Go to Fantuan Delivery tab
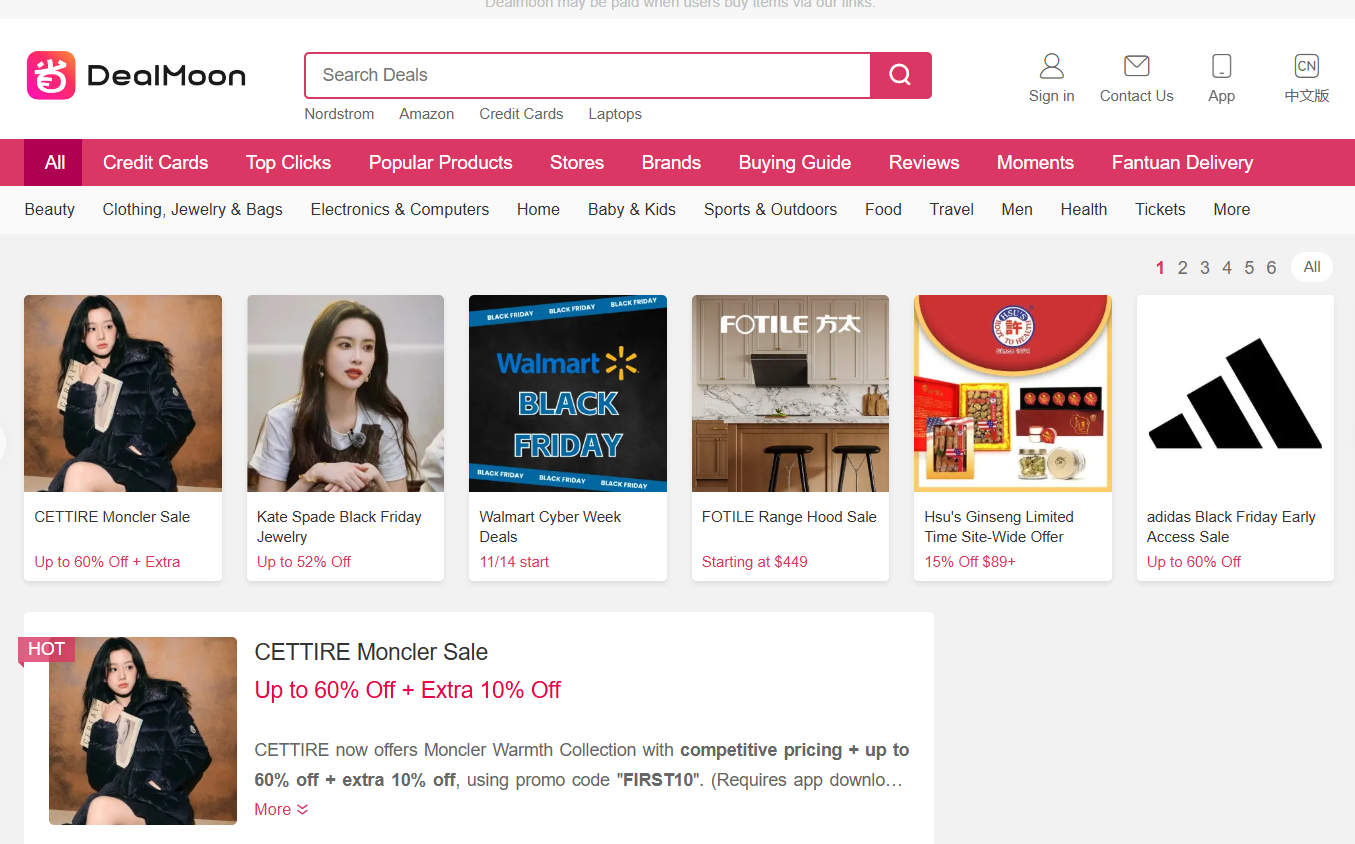 1182,163
